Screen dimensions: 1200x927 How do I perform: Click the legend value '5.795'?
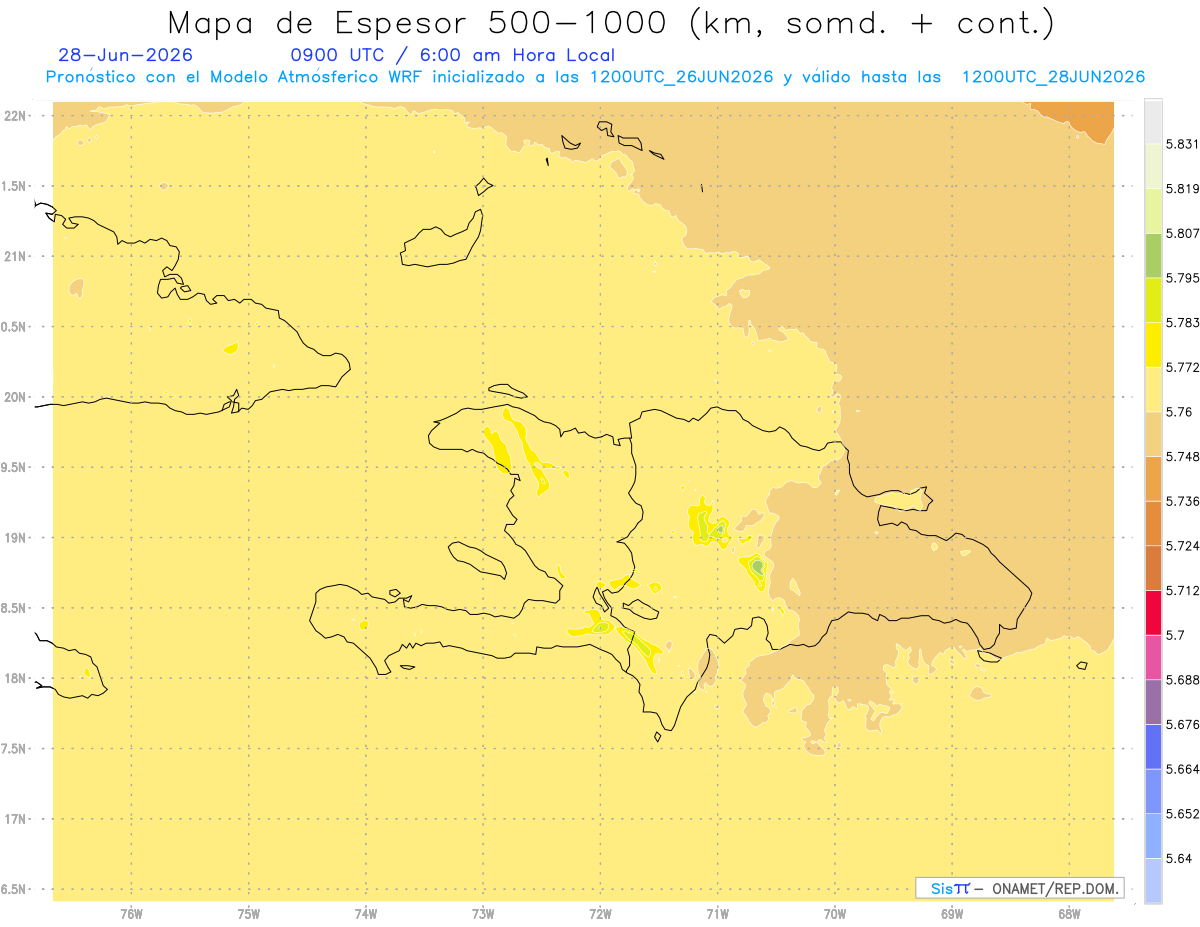click(x=1183, y=278)
